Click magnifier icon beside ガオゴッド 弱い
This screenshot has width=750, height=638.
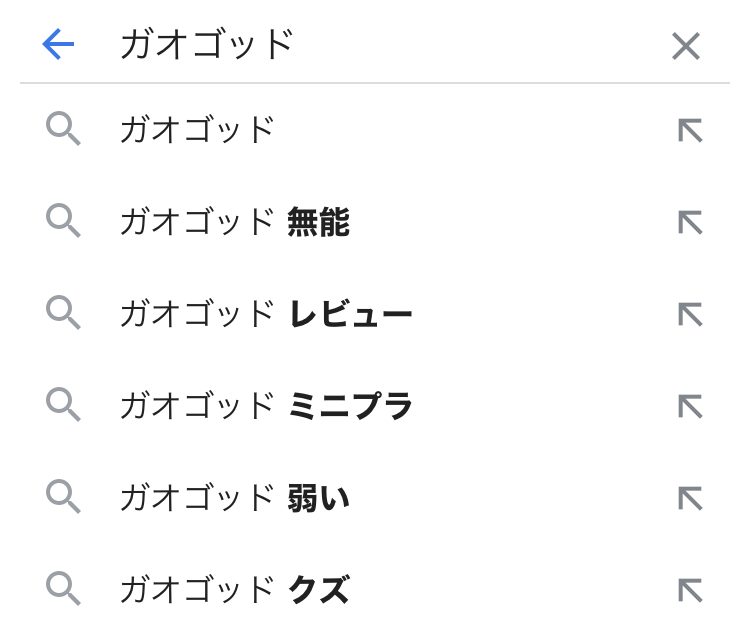(63, 498)
